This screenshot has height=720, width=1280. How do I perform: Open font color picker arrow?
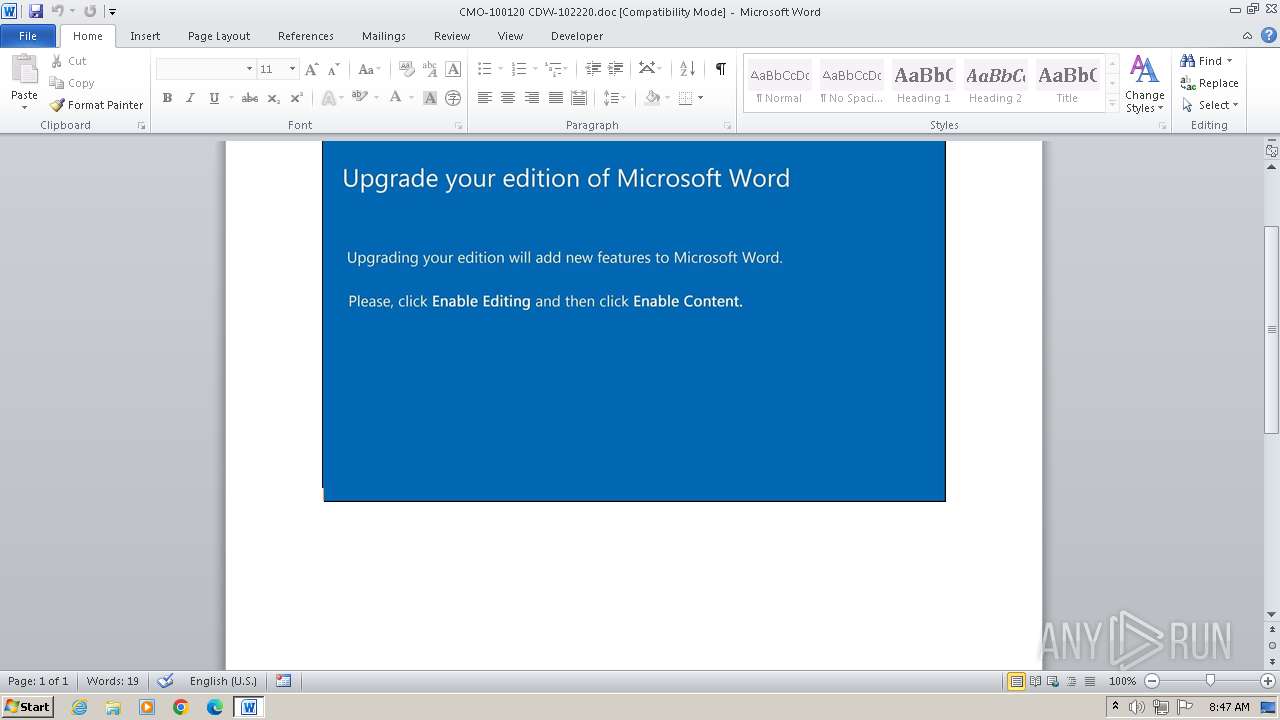(411, 98)
